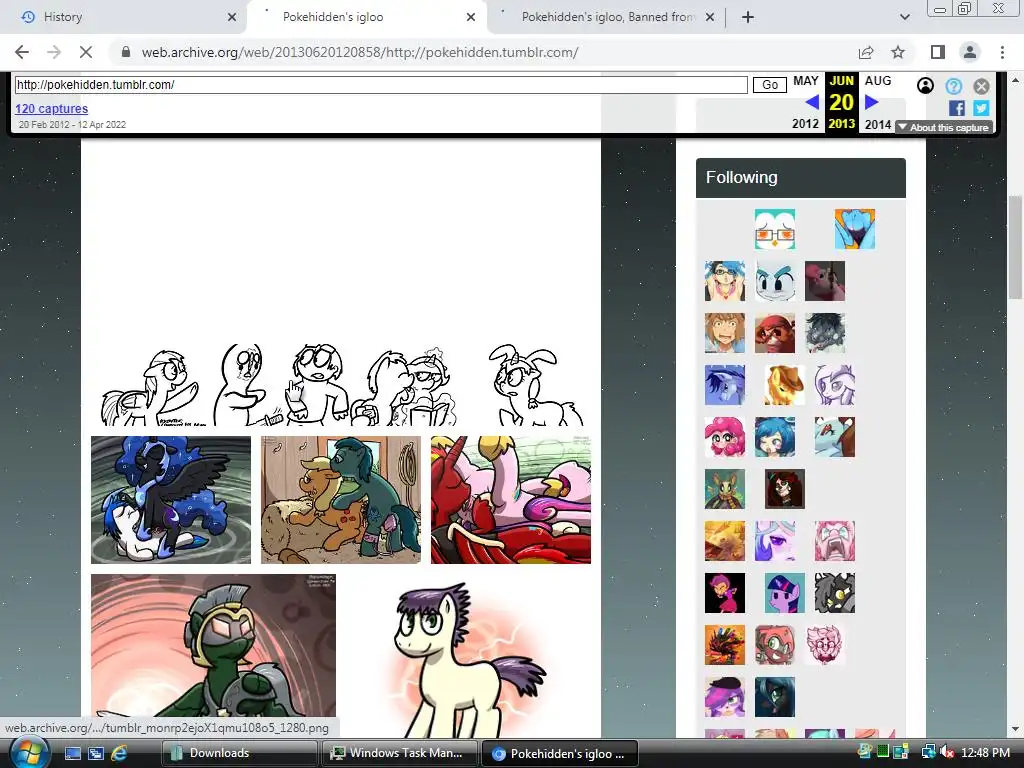Click the taskbar clock showing 12:48 PM
1024x768 pixels.
pyautogui.click(x=985, y=753)
